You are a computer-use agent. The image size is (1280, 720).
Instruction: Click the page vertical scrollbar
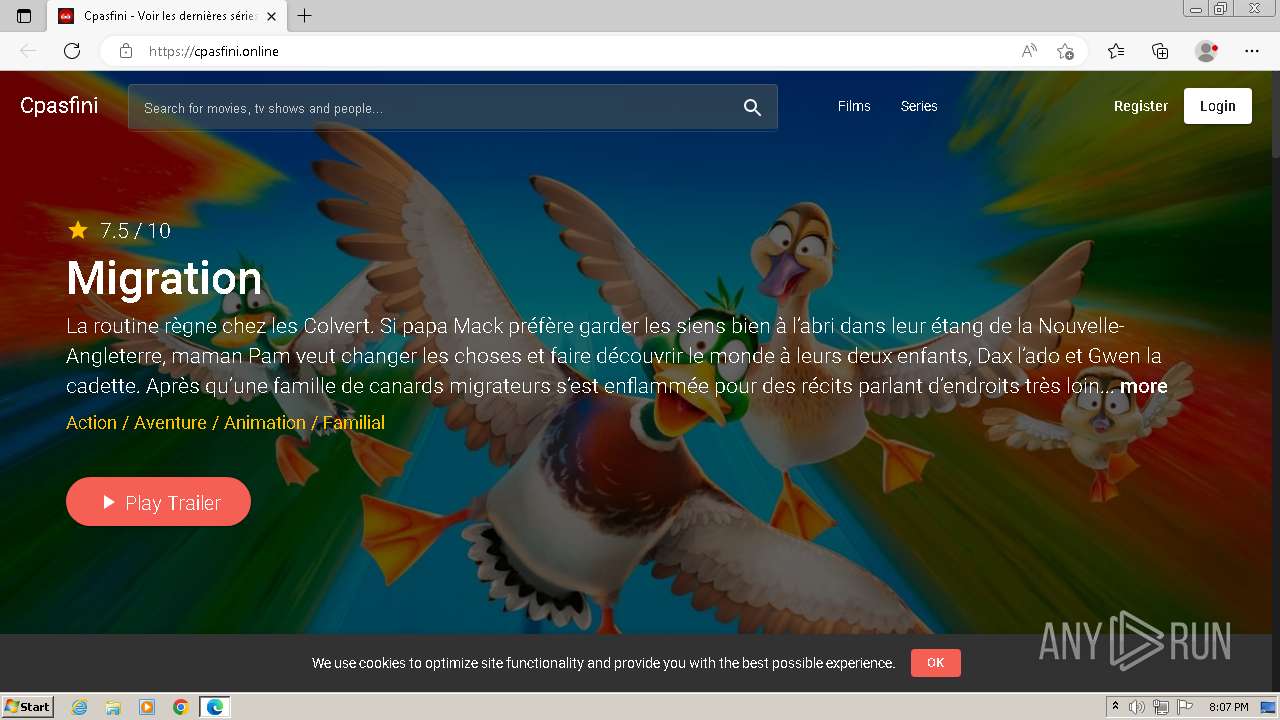click(1275, 380)
